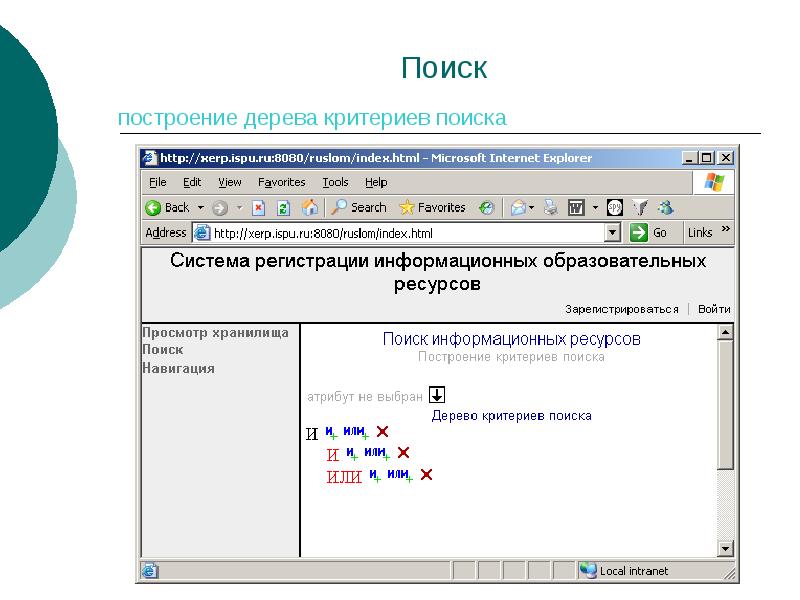Screen dimensions: 800x600
Task: Add ИЛИ child to root И node
Action: (355, 432)
